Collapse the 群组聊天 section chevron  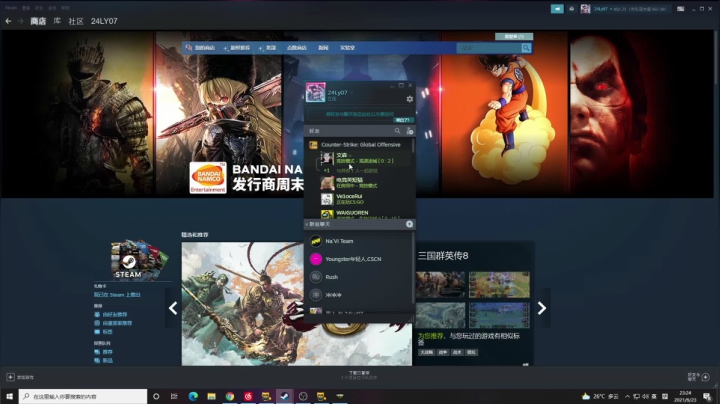click(307, 224)
